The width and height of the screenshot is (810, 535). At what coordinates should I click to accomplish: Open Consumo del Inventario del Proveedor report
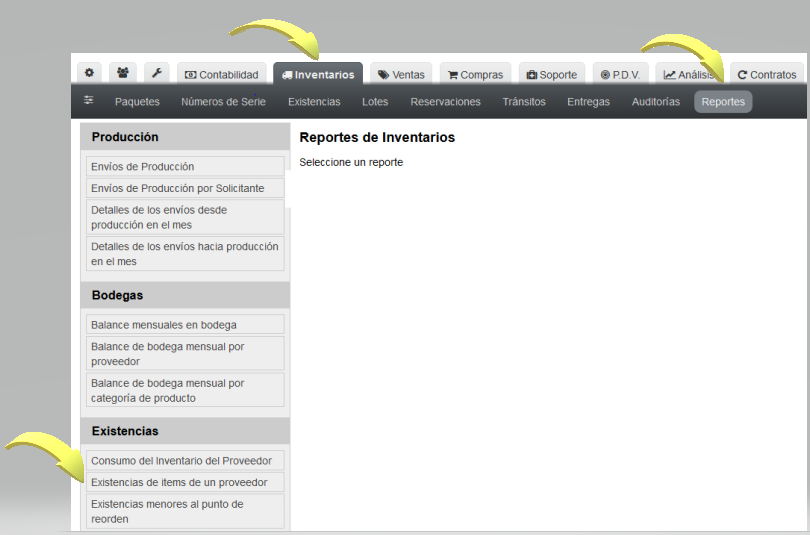pyautogui.click(x=185, y=461)
